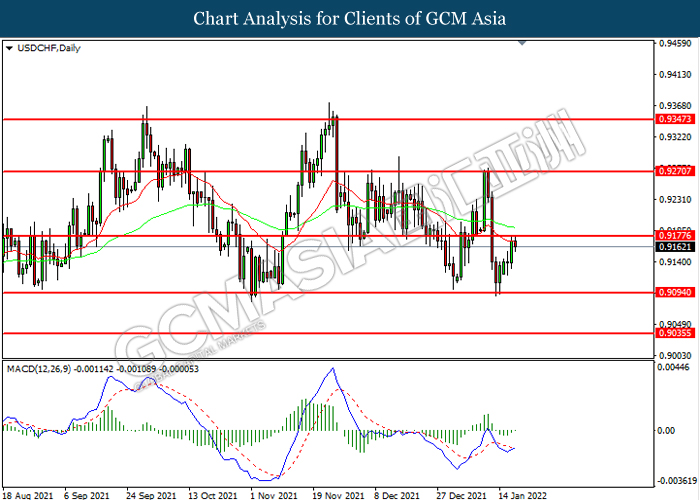Click the -0.003619 MACD scale value
700x500 pixels.
tap(676, 481)
